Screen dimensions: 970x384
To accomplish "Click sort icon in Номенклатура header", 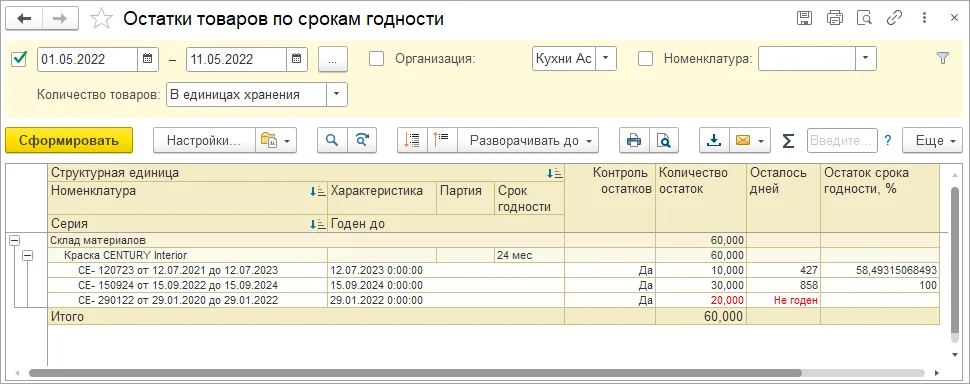I will [317, 192].
